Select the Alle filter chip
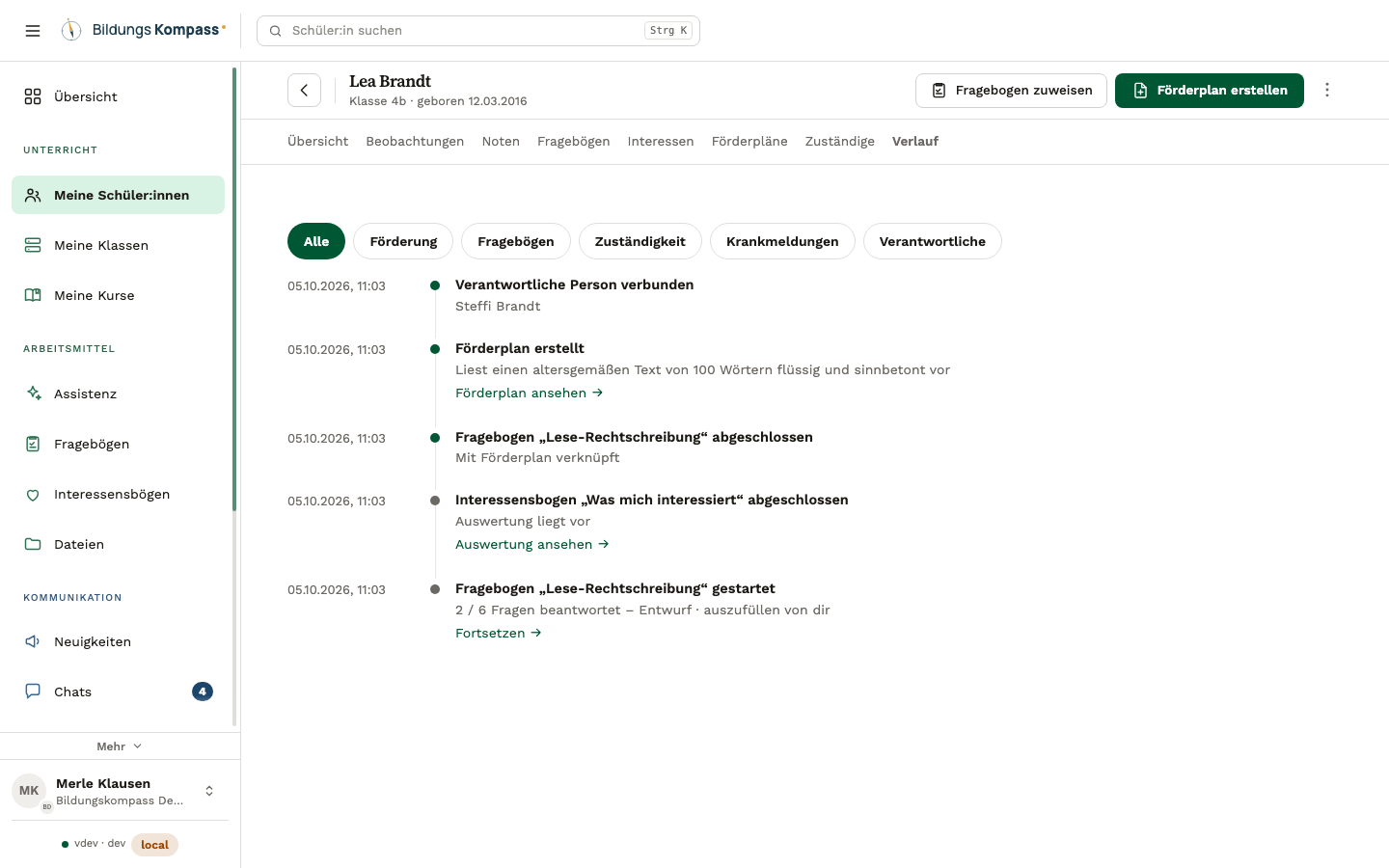1389x868 pixels. [x=316, y=241]
